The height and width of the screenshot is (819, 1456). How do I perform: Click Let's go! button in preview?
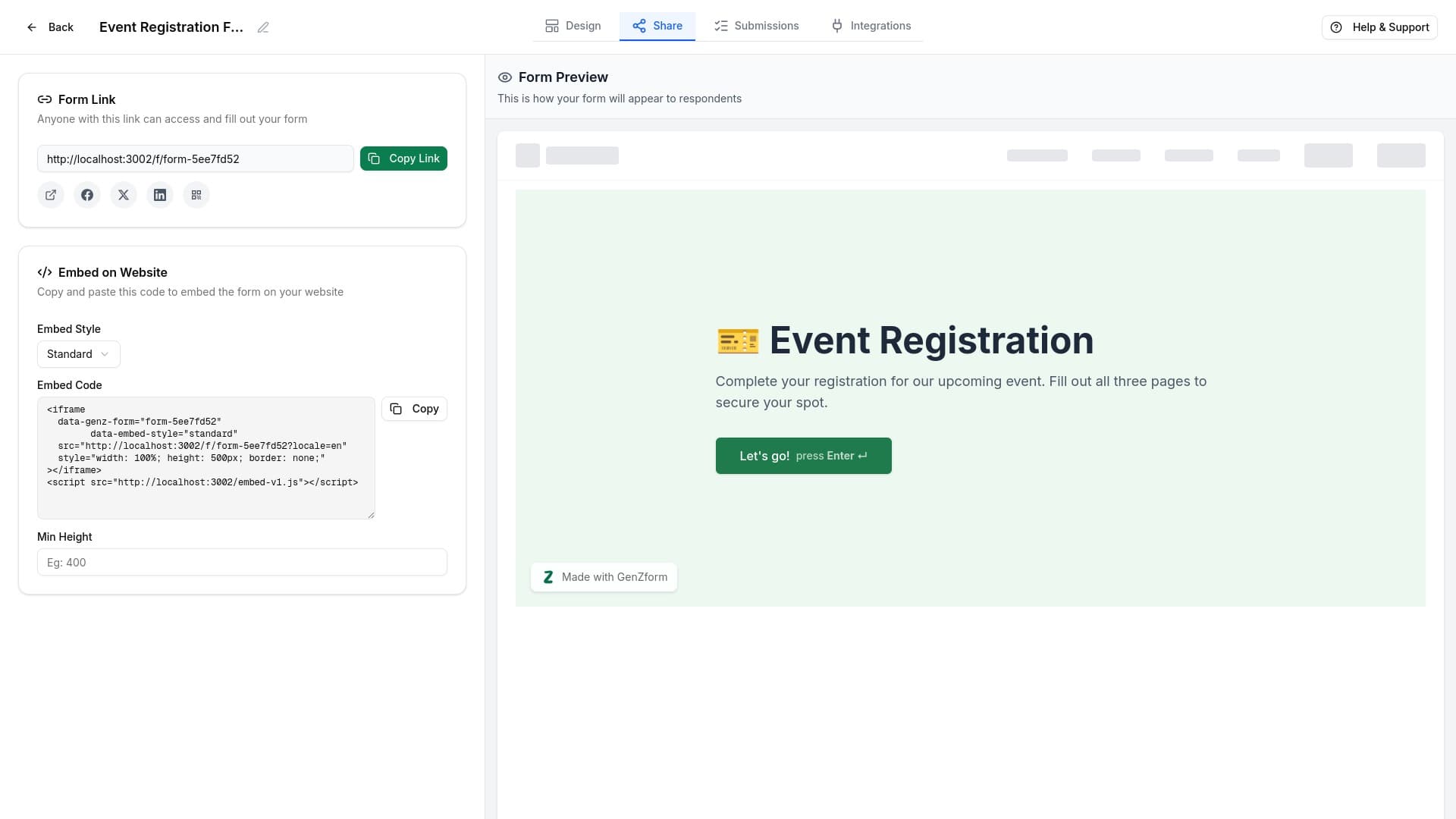tap(803, 456)
